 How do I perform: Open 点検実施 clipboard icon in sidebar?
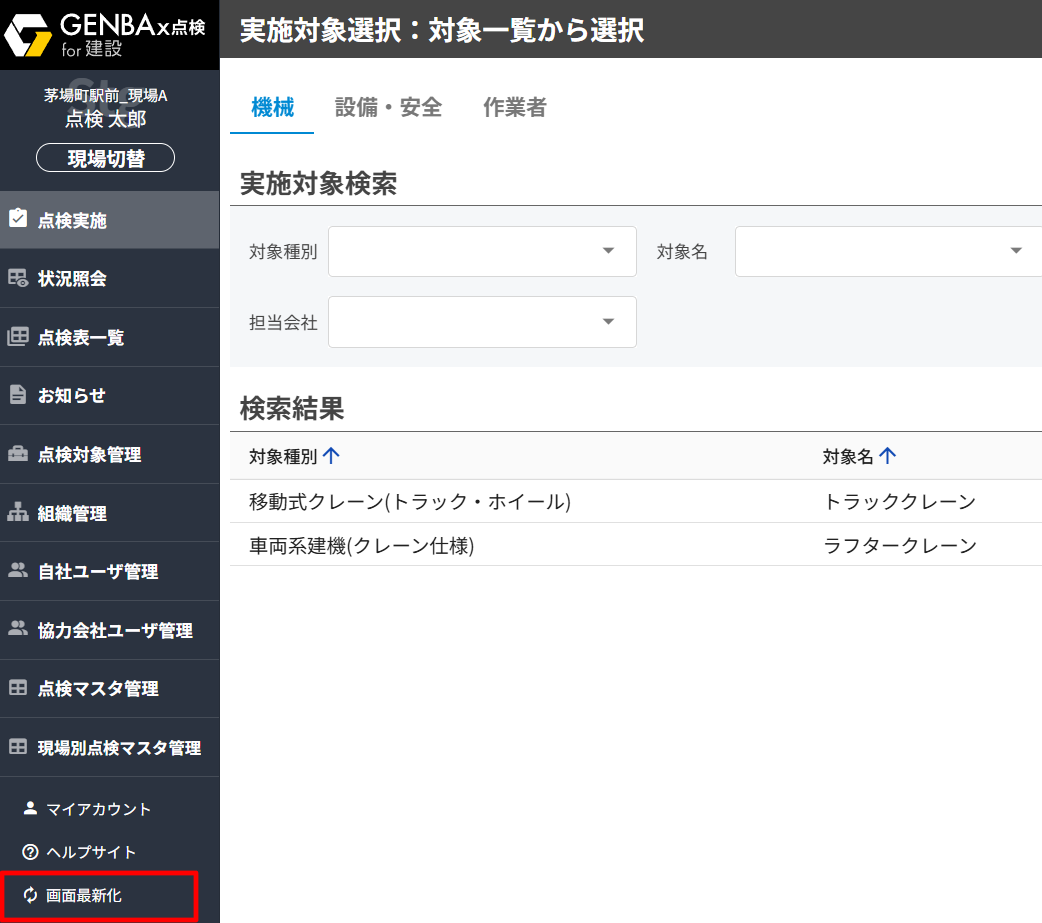tap(18, 220)
